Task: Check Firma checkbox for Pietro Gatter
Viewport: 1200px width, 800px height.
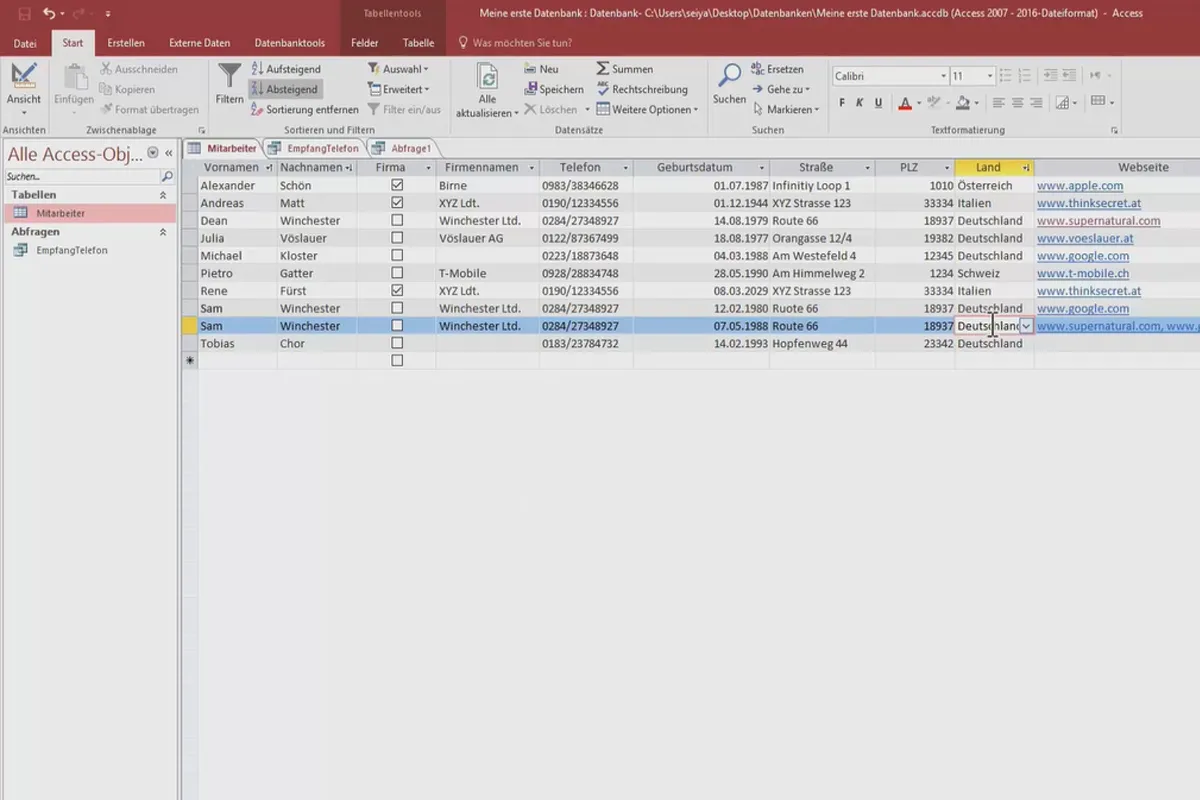Action: point(397,273)
